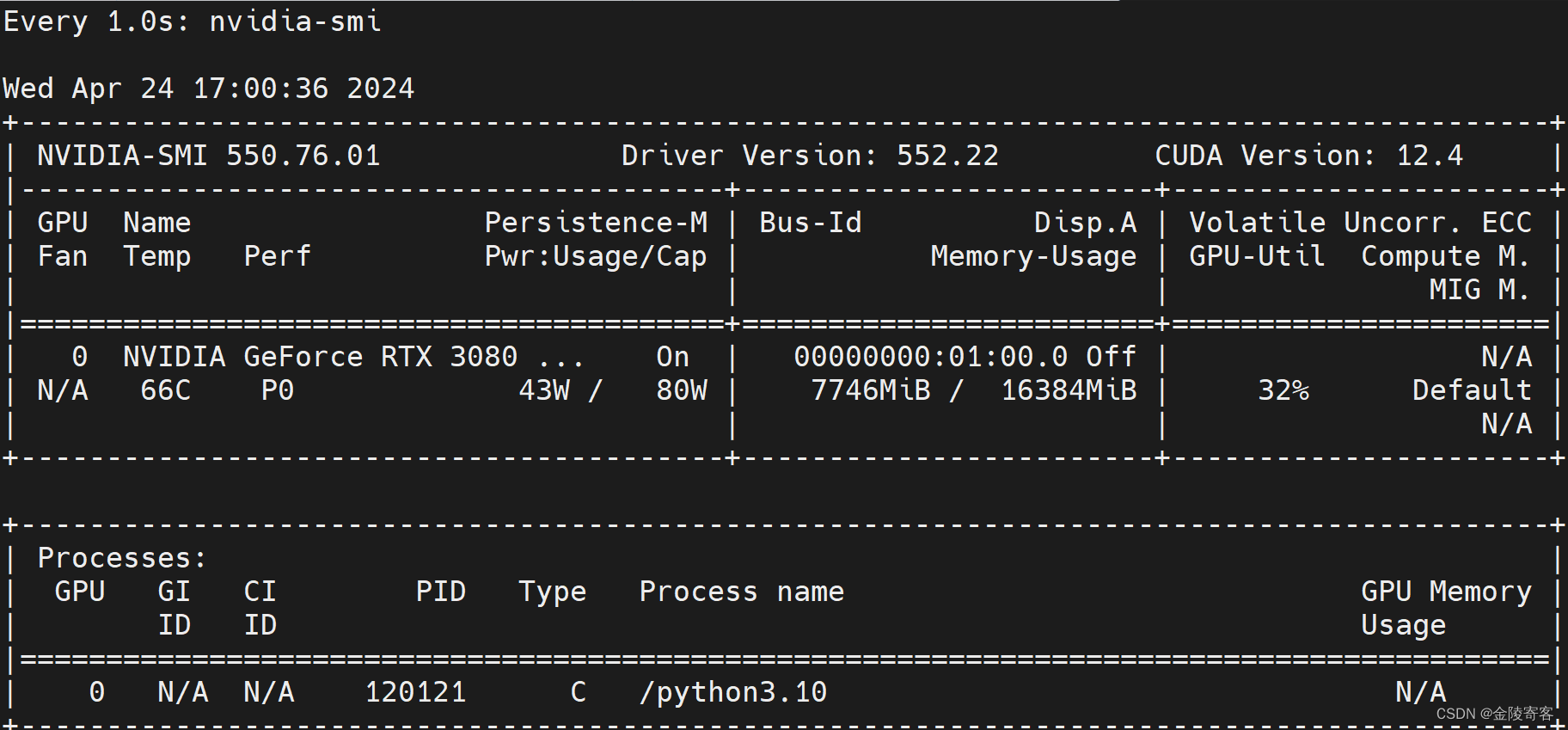Image resolution: width=1568 pixels, height=730 pixels.
Task: Click the 'Compute M.' column header
Action: (1446, 256)
